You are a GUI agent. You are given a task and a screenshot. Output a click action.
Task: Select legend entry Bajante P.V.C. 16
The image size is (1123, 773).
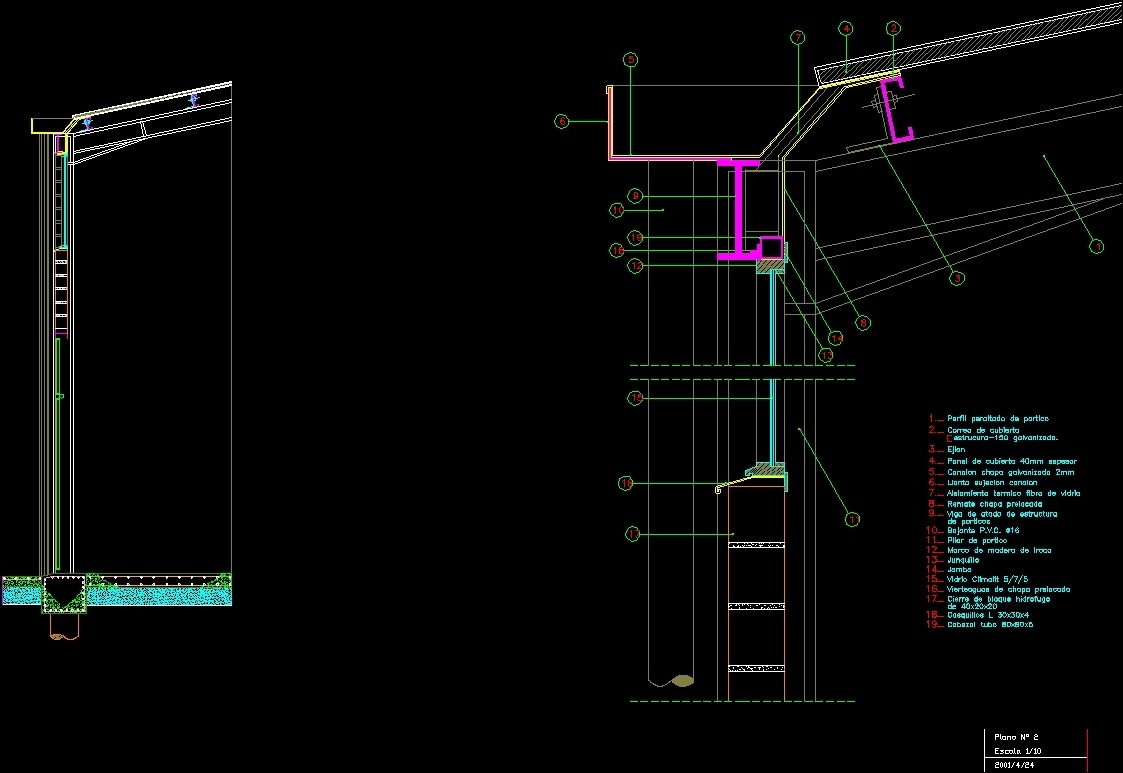984,530
